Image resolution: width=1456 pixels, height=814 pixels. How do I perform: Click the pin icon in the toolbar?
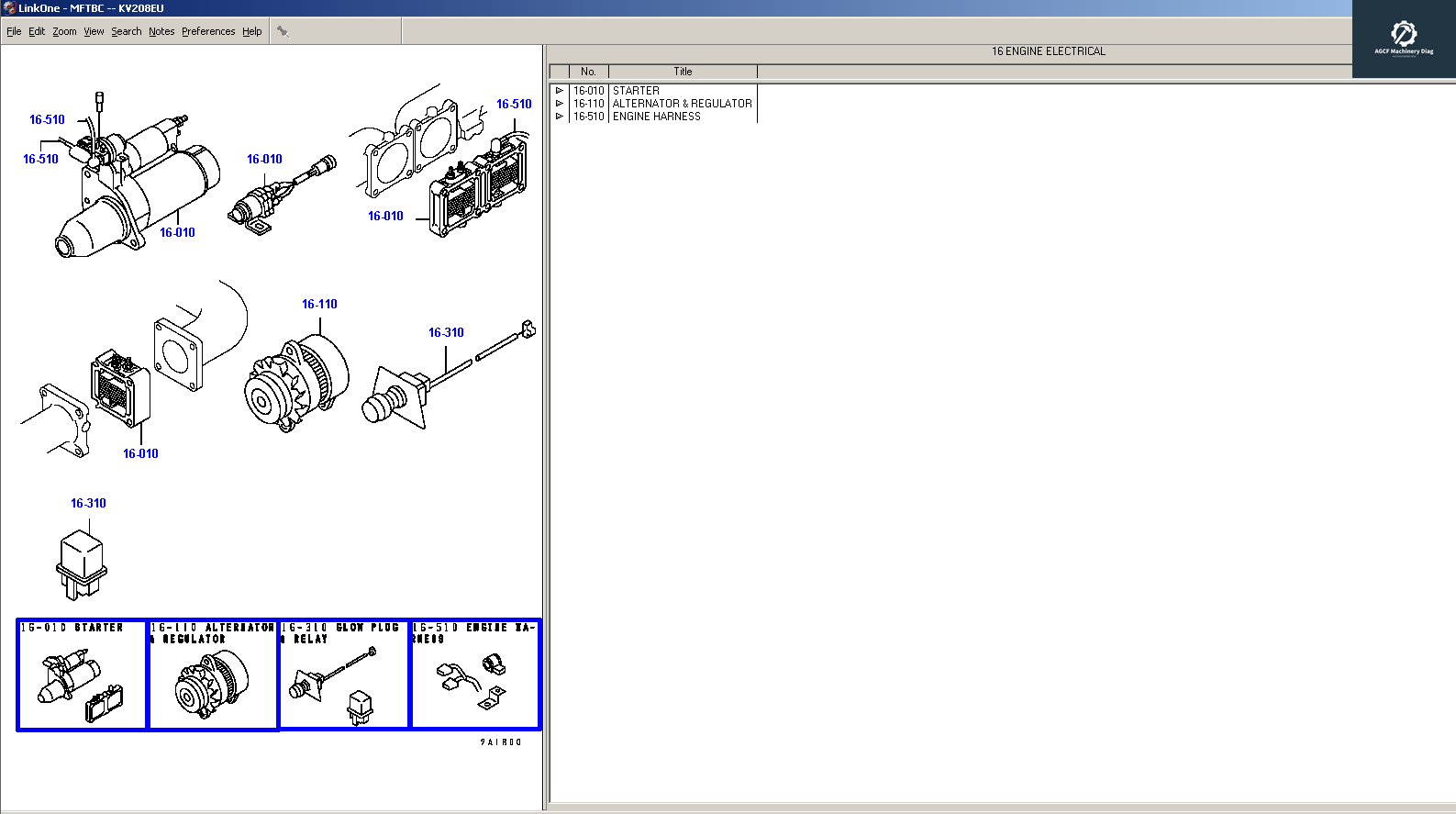(283, 31)
